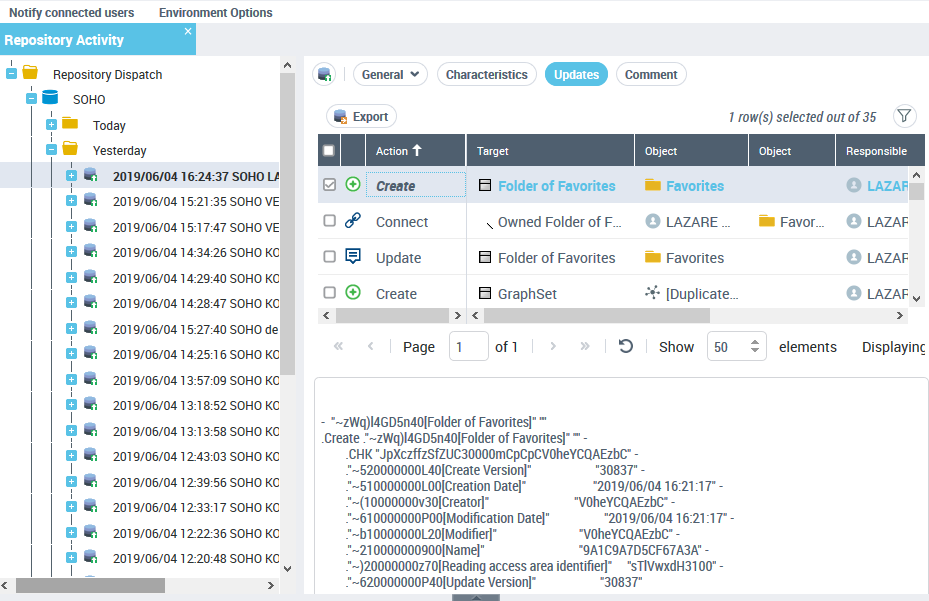Expand the Today tree node

tap(51, 125)
